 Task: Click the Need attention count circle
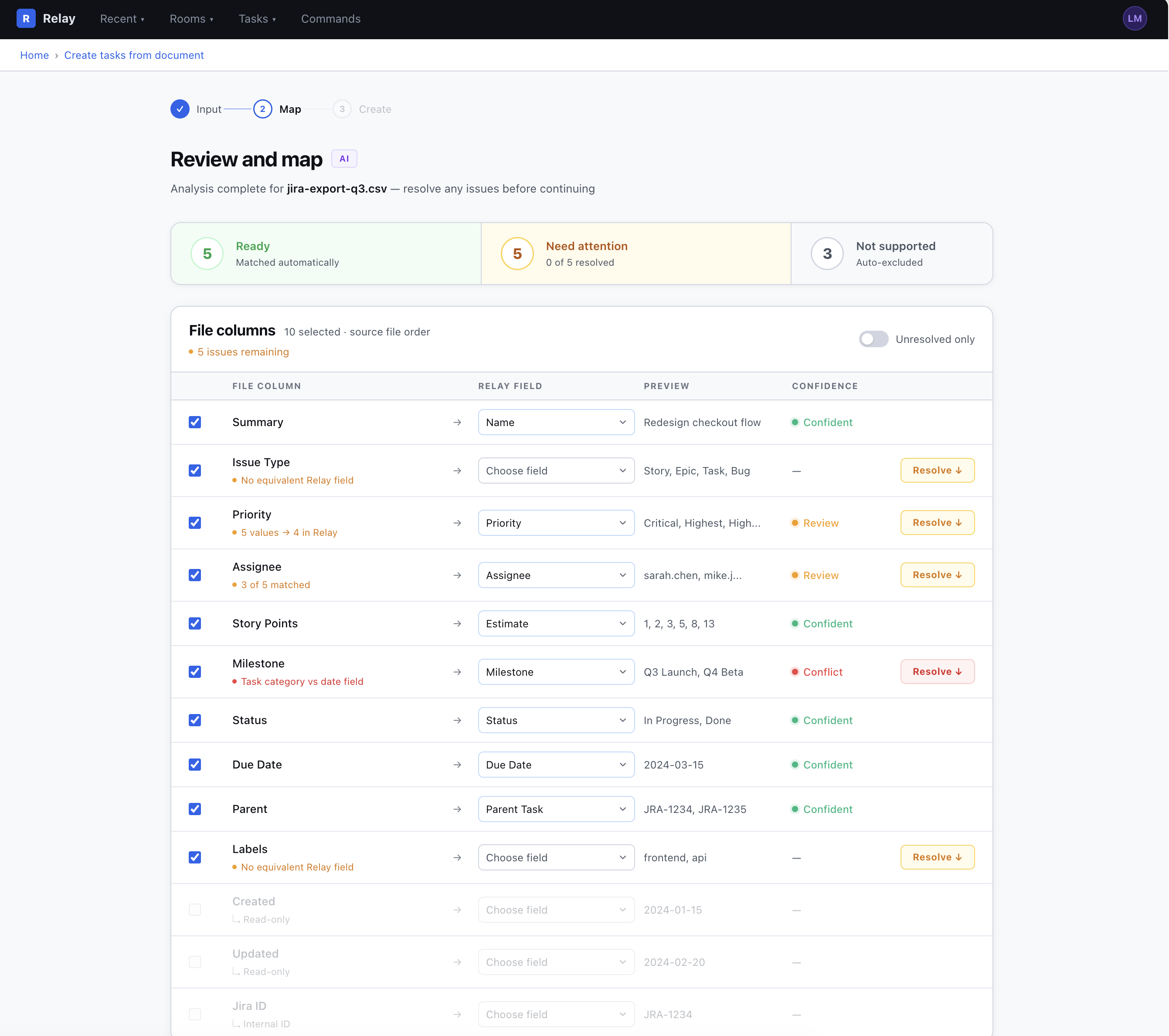[x=517, y=254]
